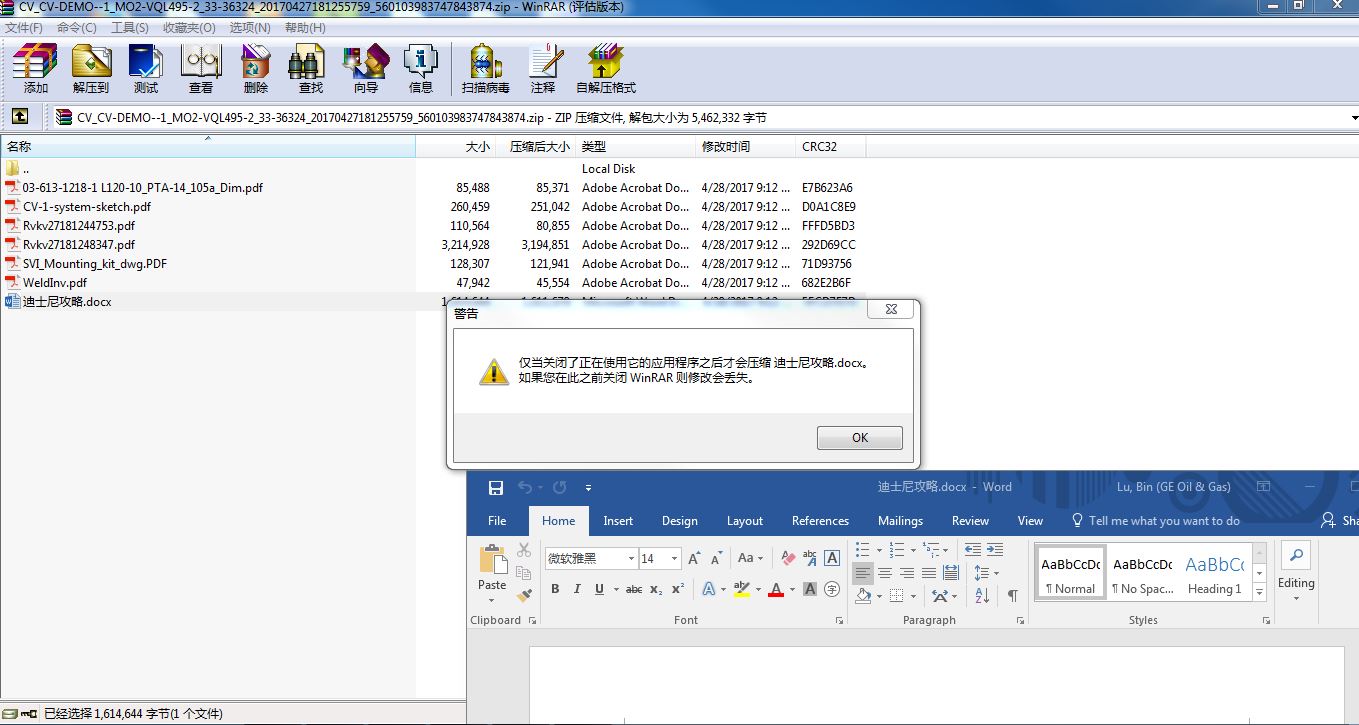Click the Subscript x₂ icon
Screen dimensions: 1359x725
pyautogui.click(x=656, y=589)
